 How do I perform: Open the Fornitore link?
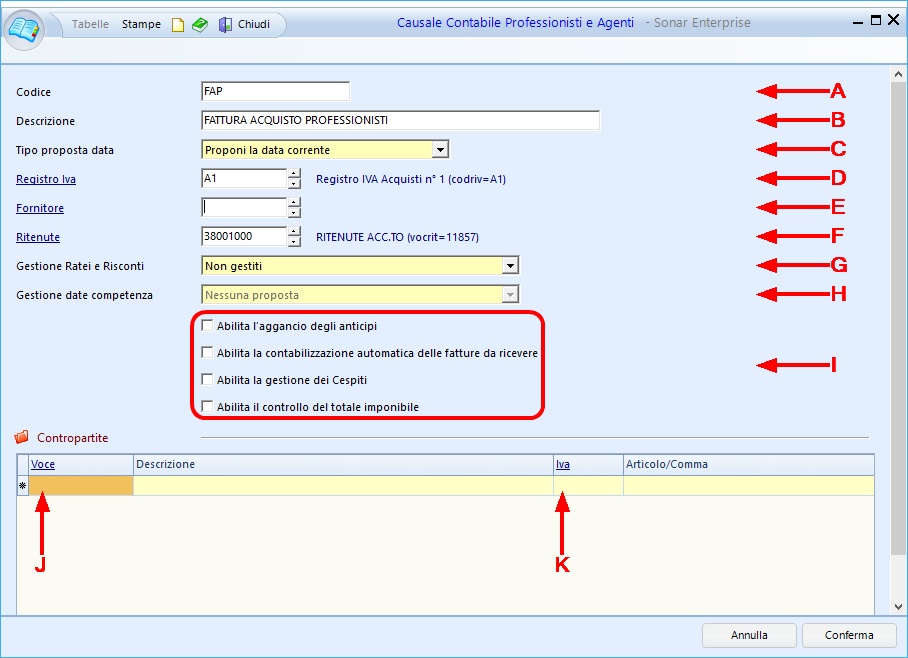[40, 209]
